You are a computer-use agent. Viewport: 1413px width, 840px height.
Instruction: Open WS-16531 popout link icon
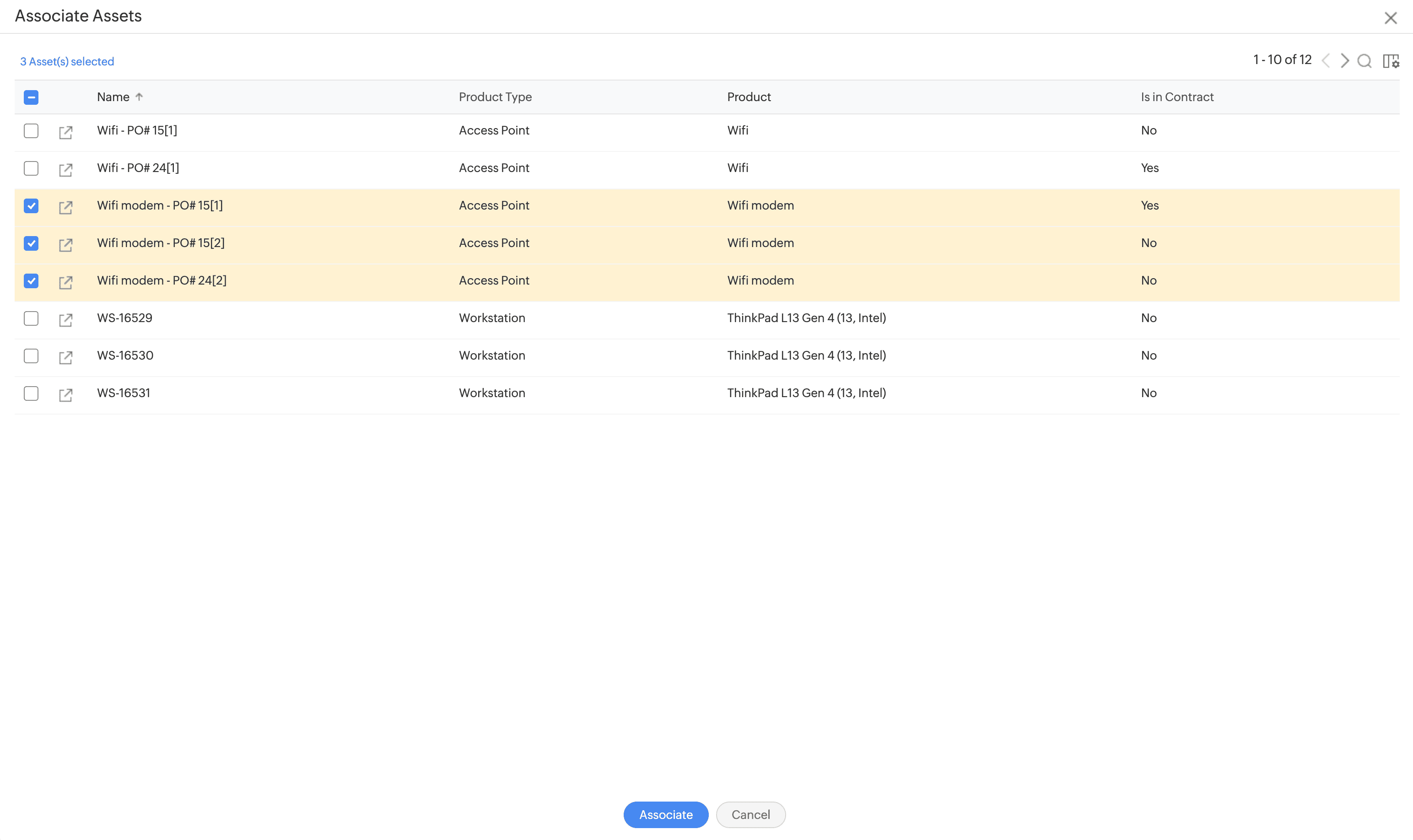66,394
